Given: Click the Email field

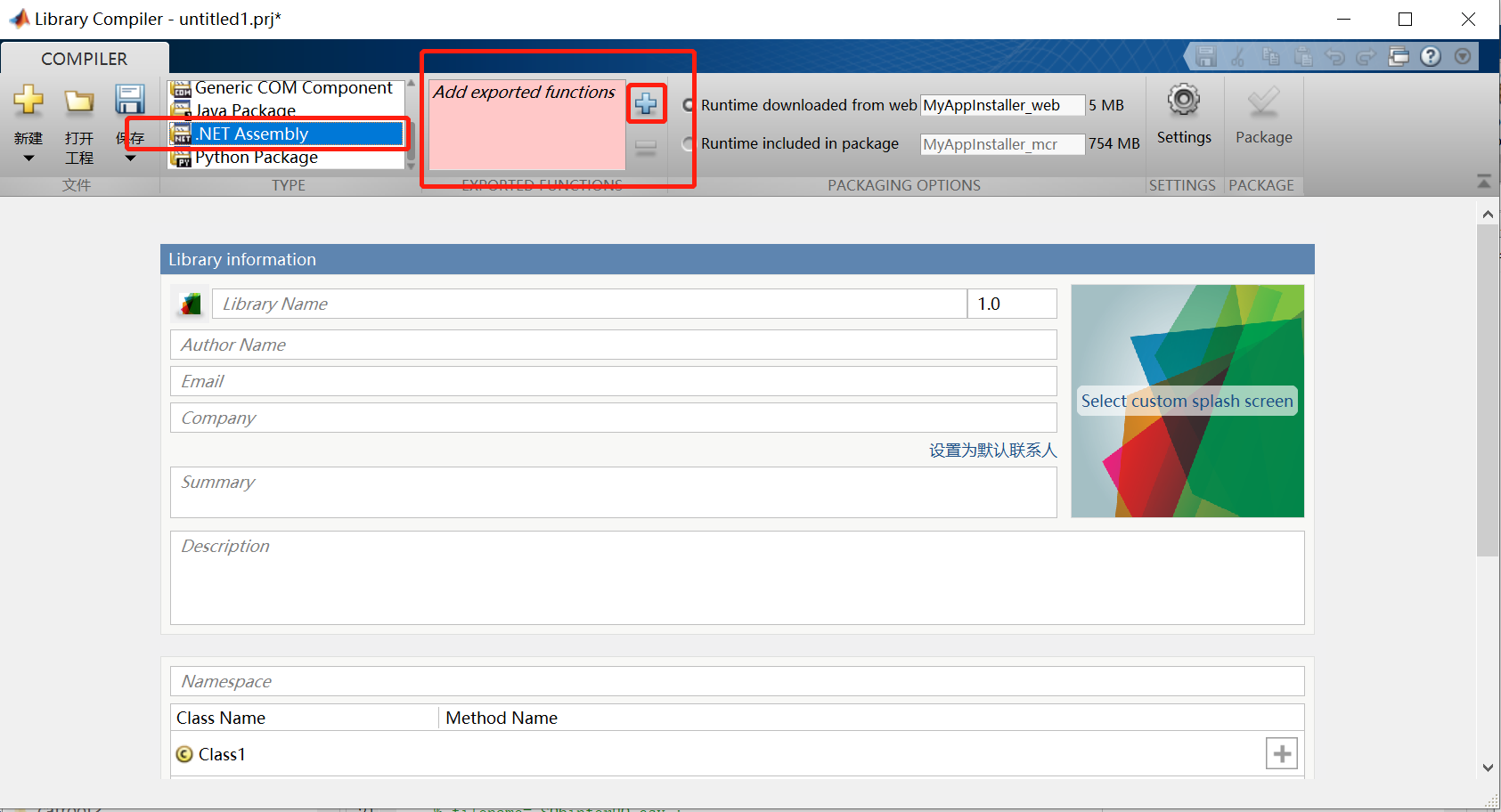Looking at the screenshot, I should click(x=614, y=381).
